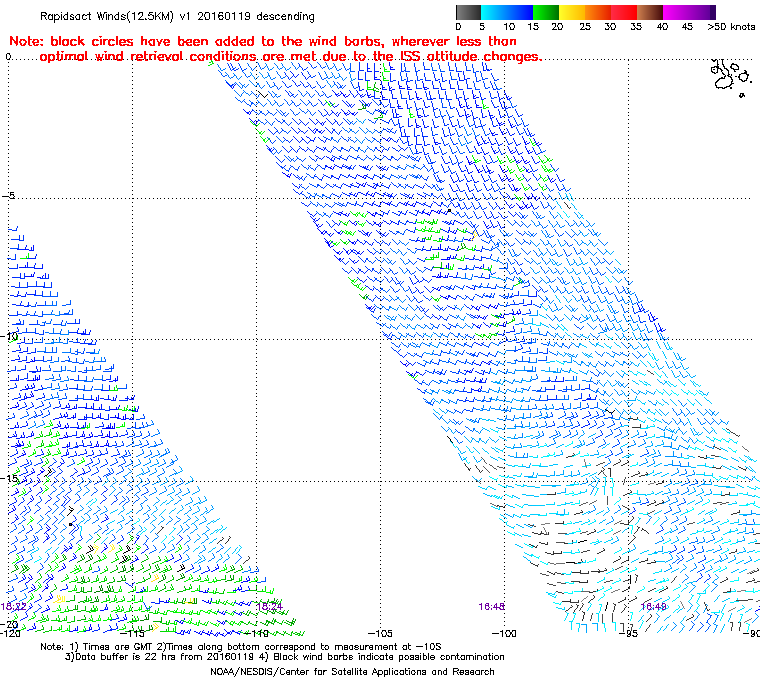Click the red note line starting "Note: black circles"

click(x=263, y=41)
